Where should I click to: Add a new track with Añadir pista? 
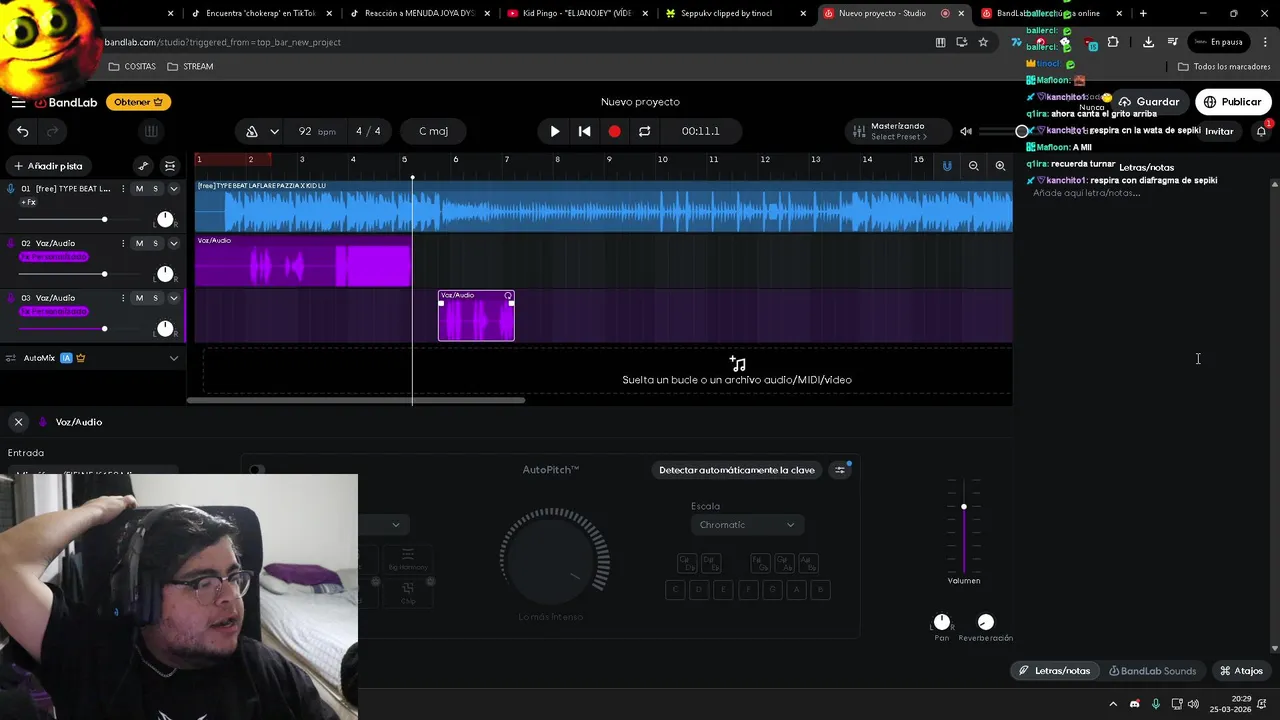[48, 166]
